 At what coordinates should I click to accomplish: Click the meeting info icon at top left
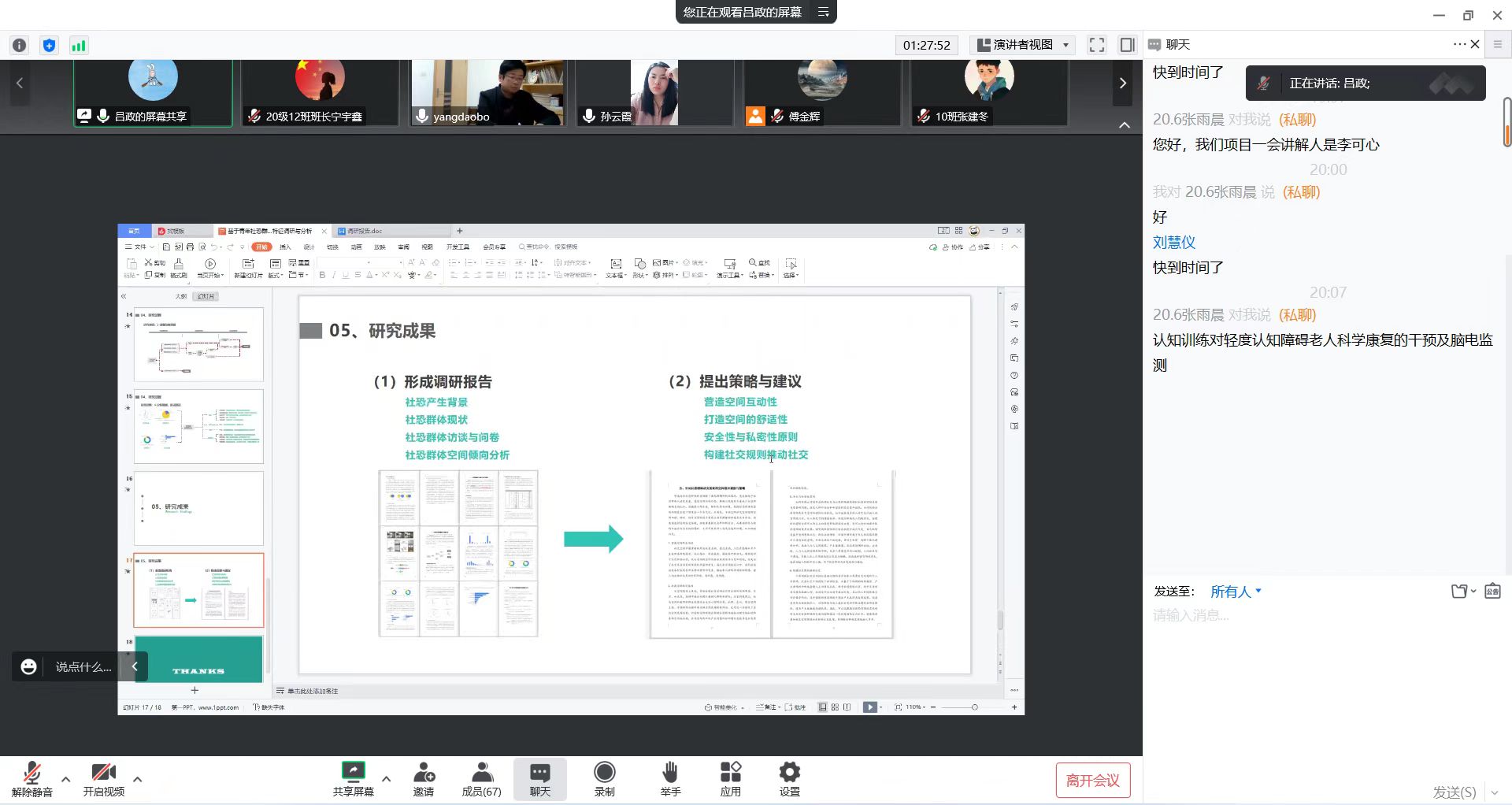[x=20, y=46]
